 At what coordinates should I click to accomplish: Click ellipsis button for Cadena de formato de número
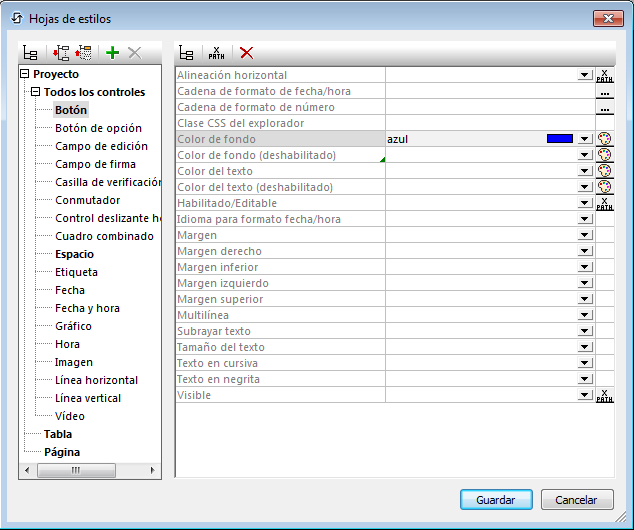(x=604, y=107)
